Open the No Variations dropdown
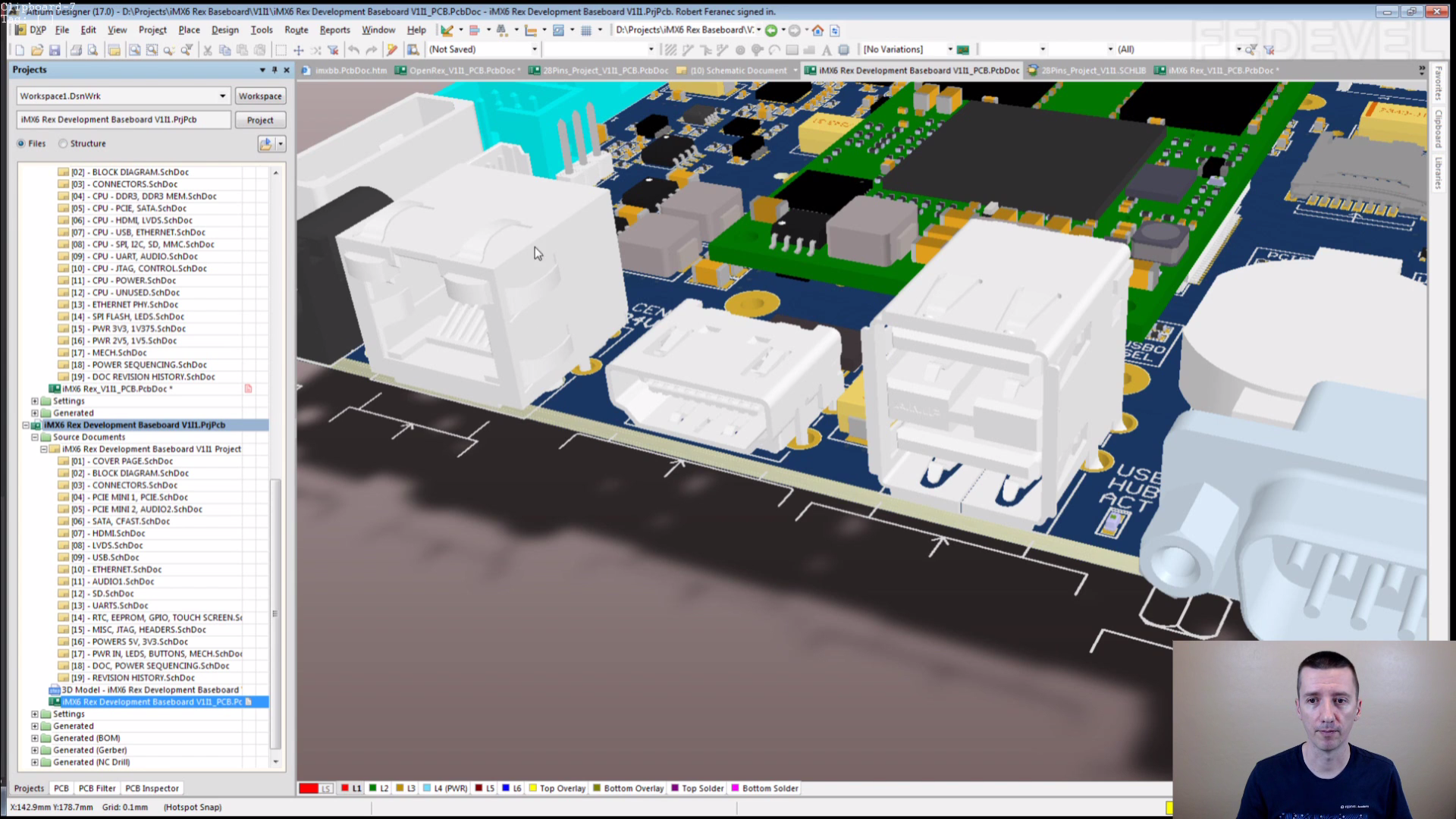 (x=949, y=50)
